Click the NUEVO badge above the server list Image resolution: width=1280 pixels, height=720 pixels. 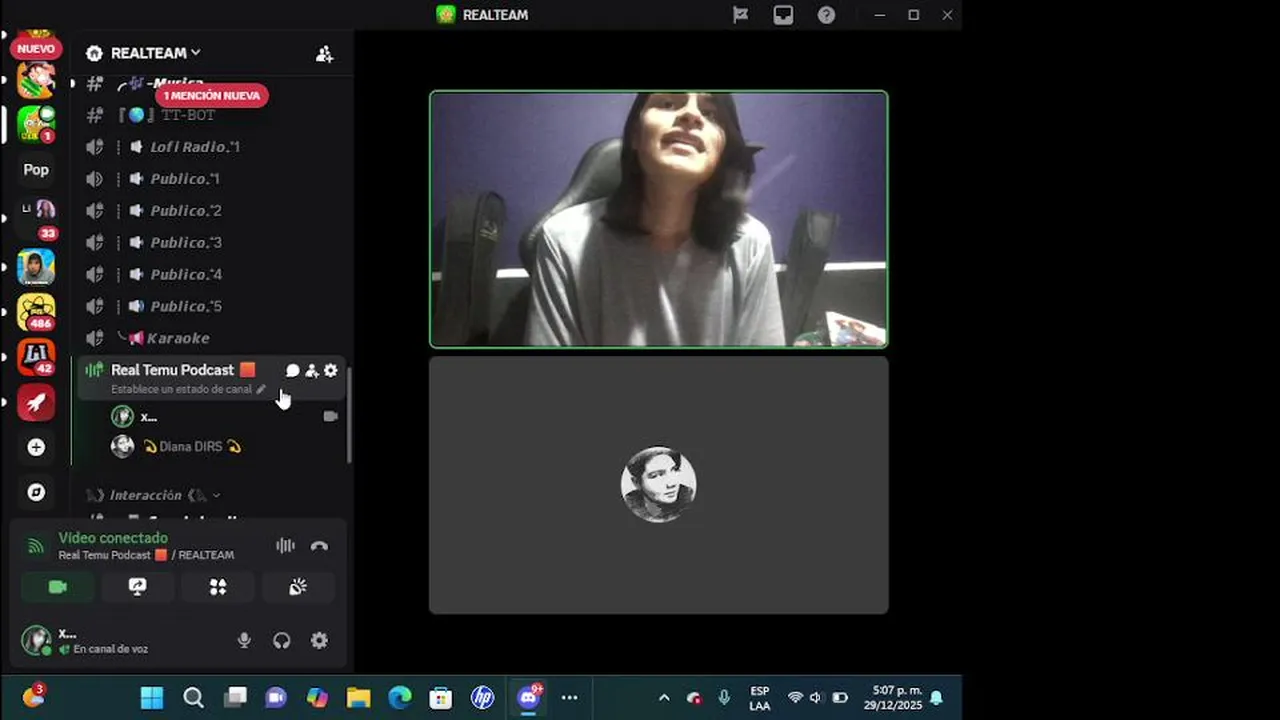36,48
